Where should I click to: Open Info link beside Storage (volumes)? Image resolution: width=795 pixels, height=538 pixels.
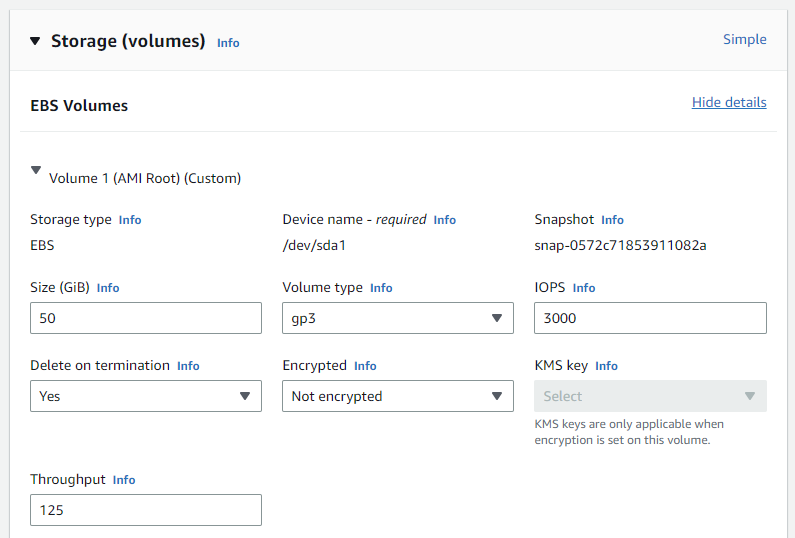tap(228, 43)
